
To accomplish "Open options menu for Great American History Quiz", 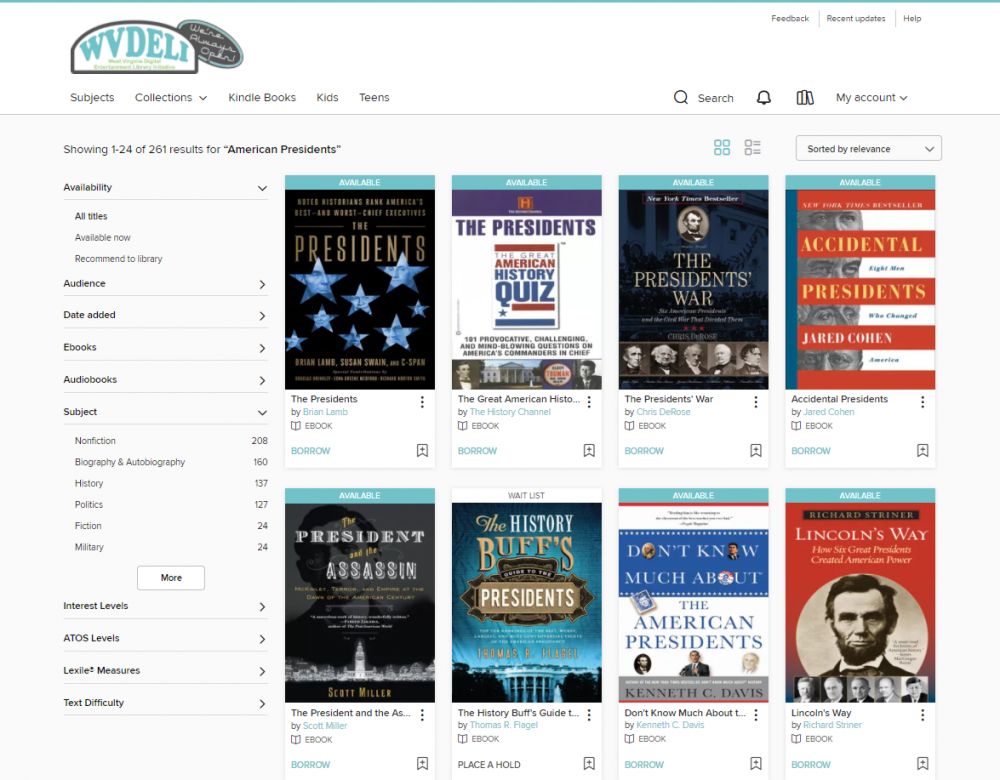I will click(589, 402).
